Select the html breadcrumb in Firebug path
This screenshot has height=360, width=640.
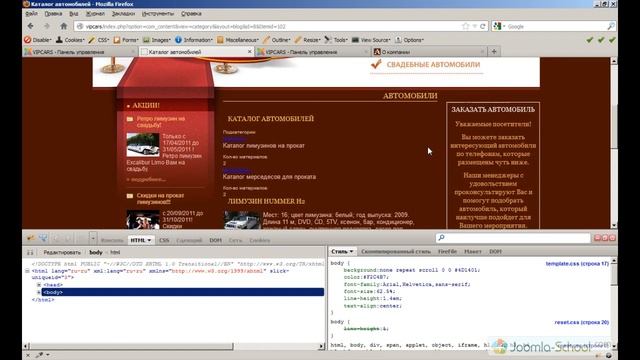(x=115, y=252)
